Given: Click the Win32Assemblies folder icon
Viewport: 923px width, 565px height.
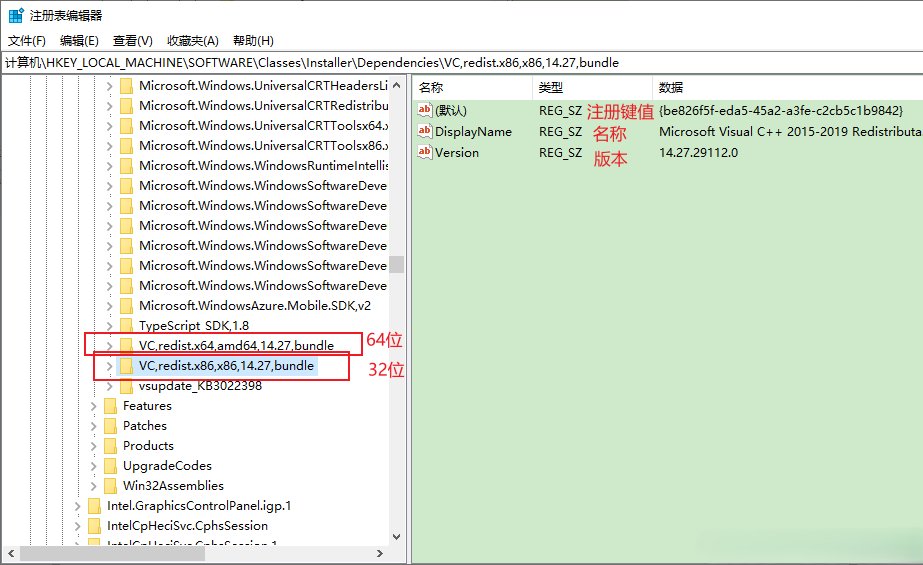Looking at the screenshot, I should click(x=110, y=486).
